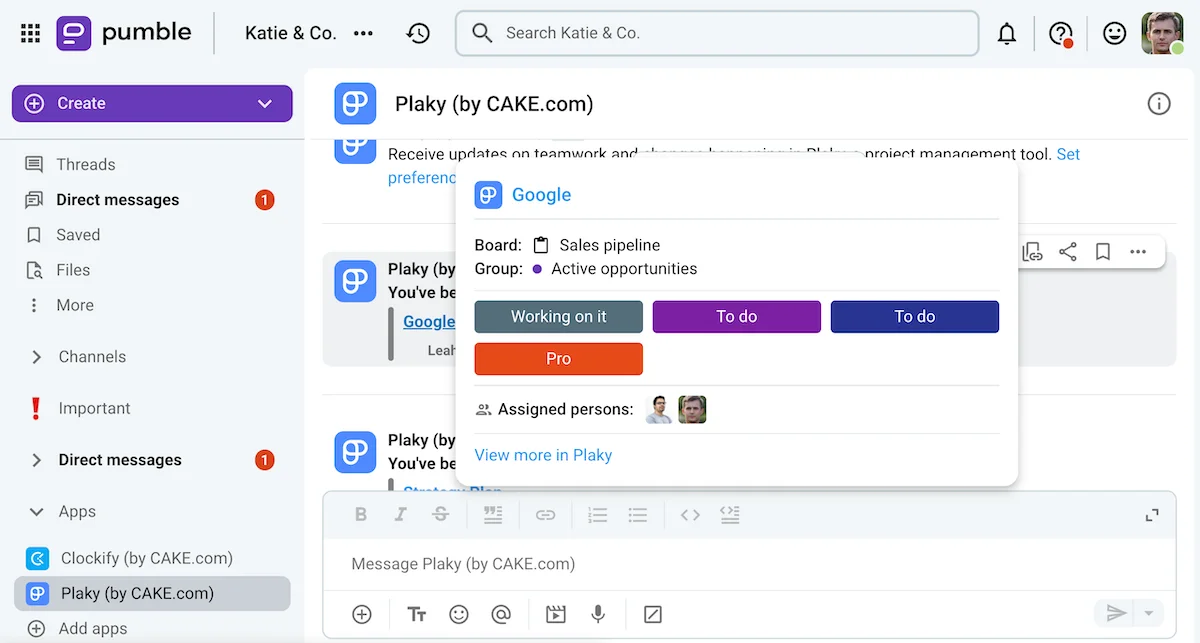Record a video clip icon

pos(556,614)
